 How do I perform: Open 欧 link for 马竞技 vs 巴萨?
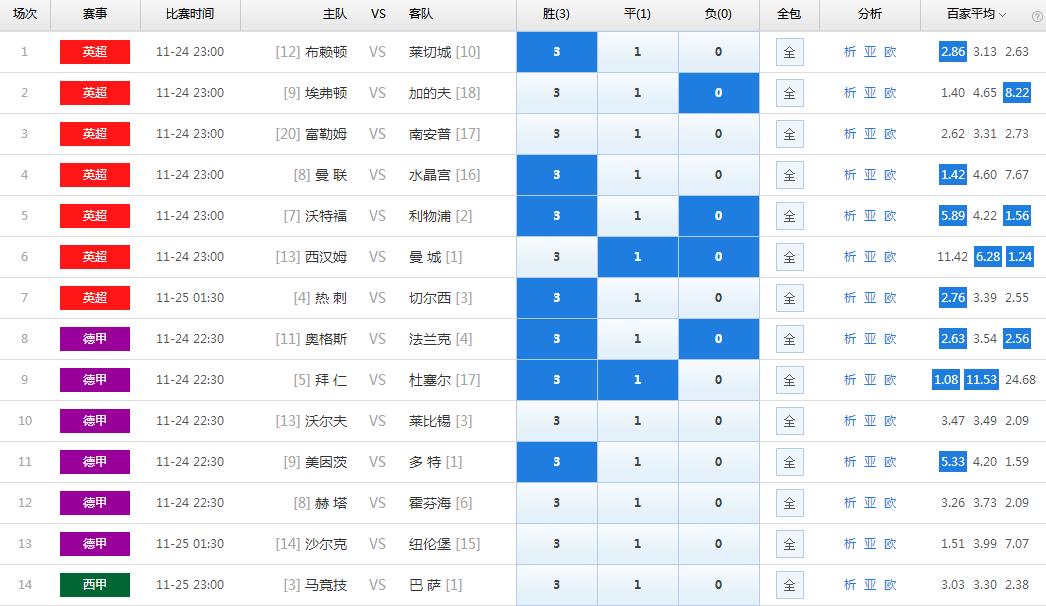(x=890, y=585)
